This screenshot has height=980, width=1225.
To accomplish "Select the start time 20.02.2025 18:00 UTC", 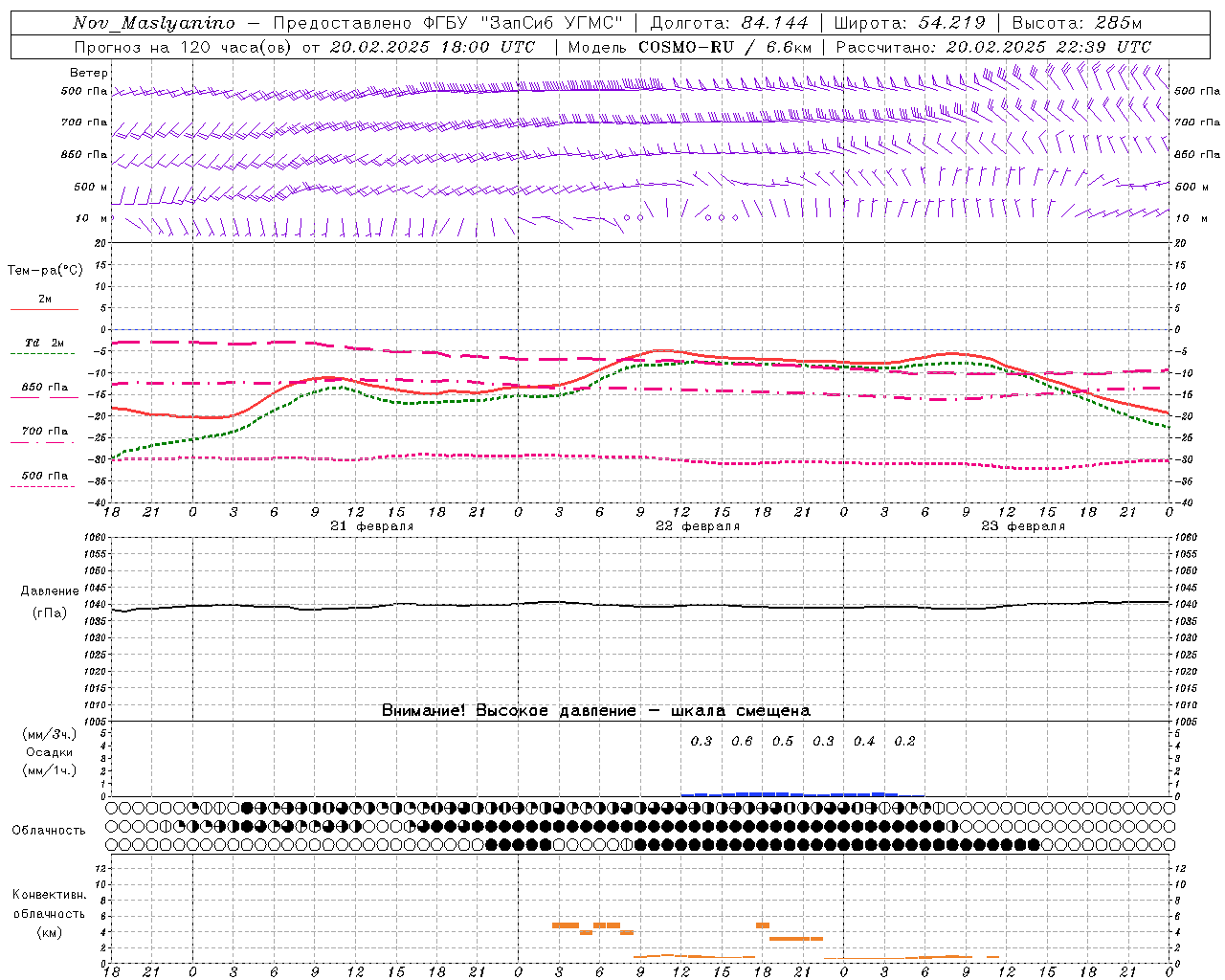I will (433, 47).
